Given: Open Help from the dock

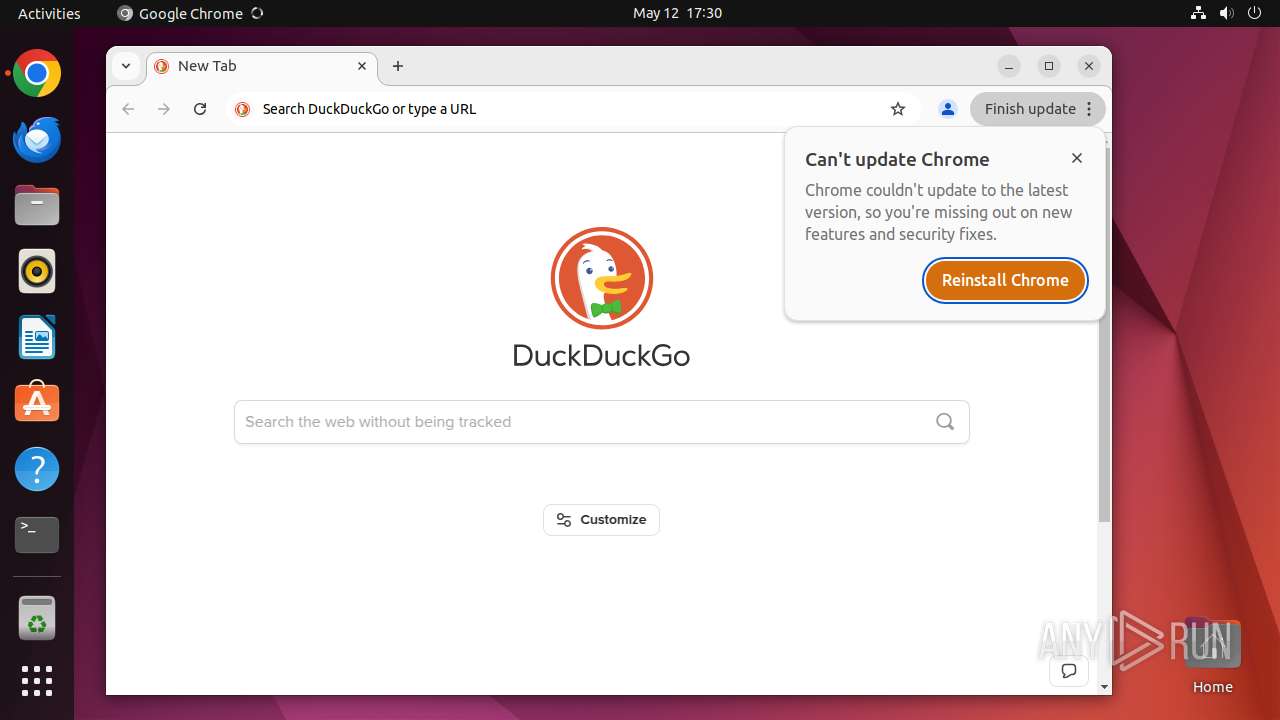Looking at the screenshot, I should pos(37,469).
